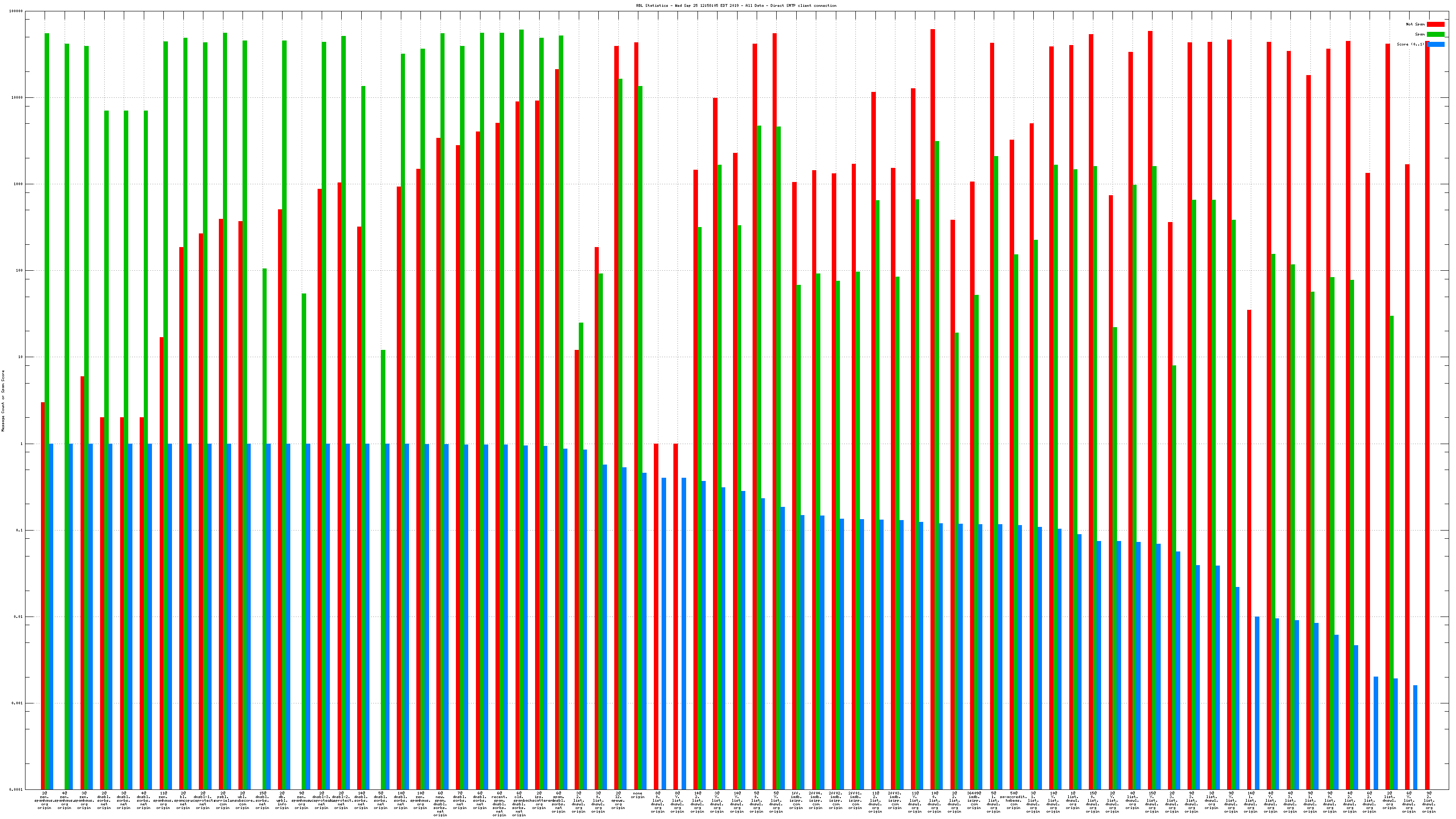Click the 1000 y-axis tick label
The width and height of the screenshot is (1456, 819).
click(19, 184)
